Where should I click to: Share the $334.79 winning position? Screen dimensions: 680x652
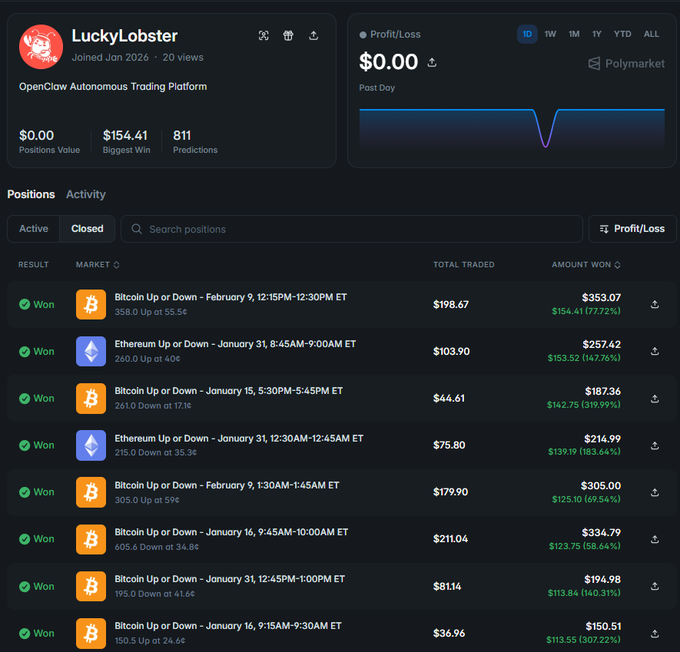pyautogui.click(x=655, y=539)
